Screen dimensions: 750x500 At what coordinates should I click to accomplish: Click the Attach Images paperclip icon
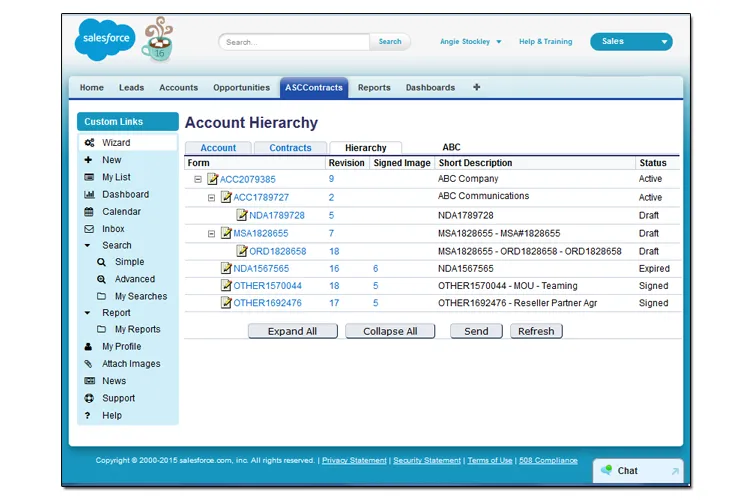(x=88, y=364)
